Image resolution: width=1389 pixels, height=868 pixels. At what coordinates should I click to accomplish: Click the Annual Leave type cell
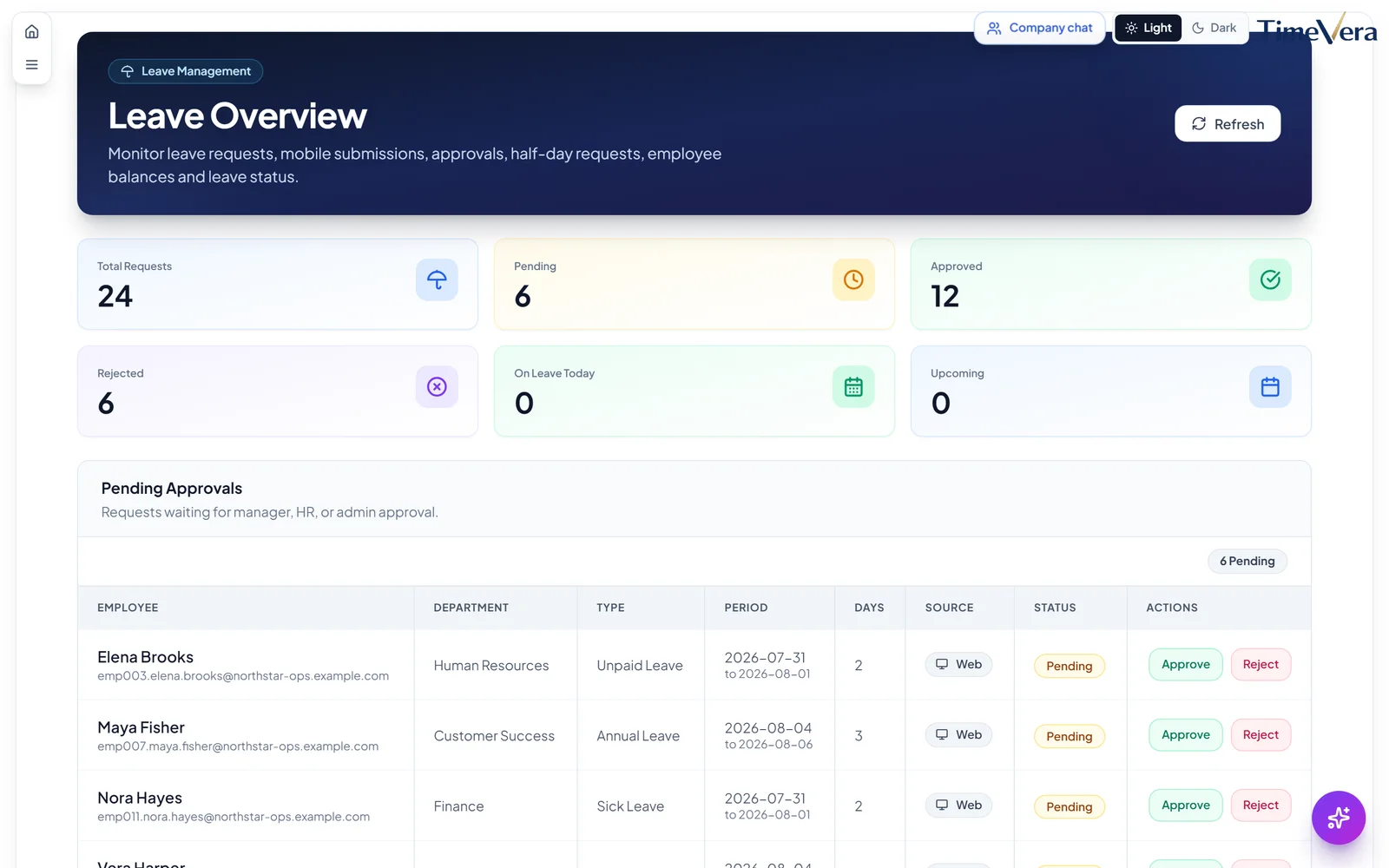tap(638, 736)
